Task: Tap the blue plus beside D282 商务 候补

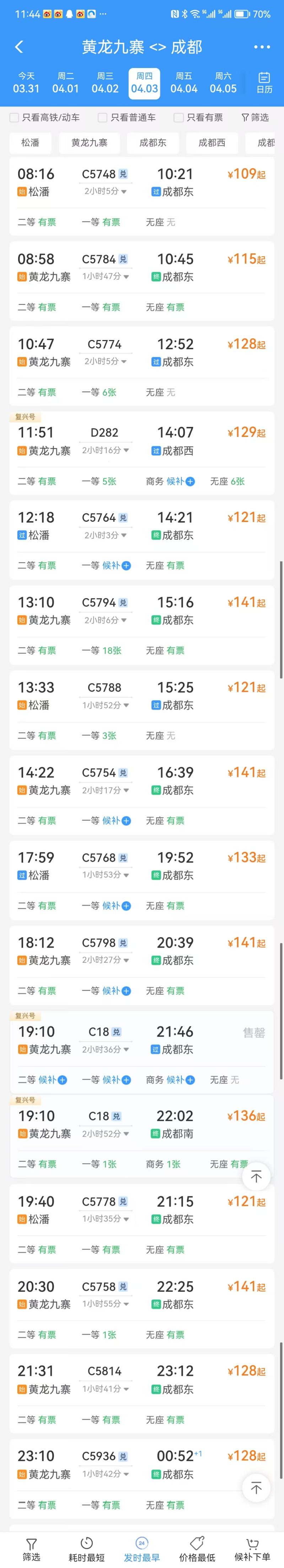Action: coord(190,482)
